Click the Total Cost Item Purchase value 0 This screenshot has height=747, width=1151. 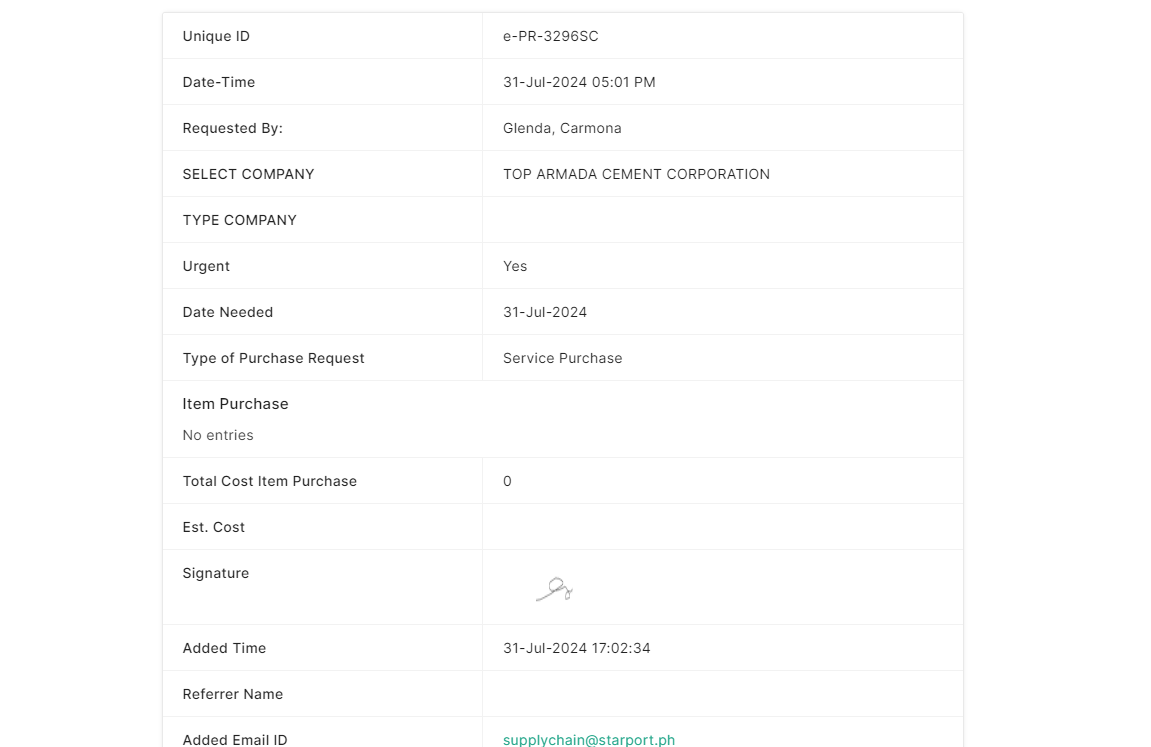click(x=507, y=481)
